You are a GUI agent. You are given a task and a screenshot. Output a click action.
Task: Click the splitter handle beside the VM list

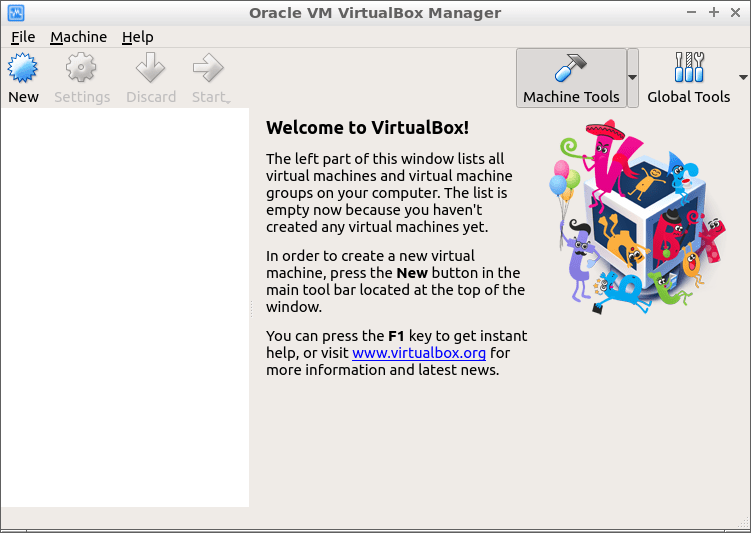click(x=251, y=308)
